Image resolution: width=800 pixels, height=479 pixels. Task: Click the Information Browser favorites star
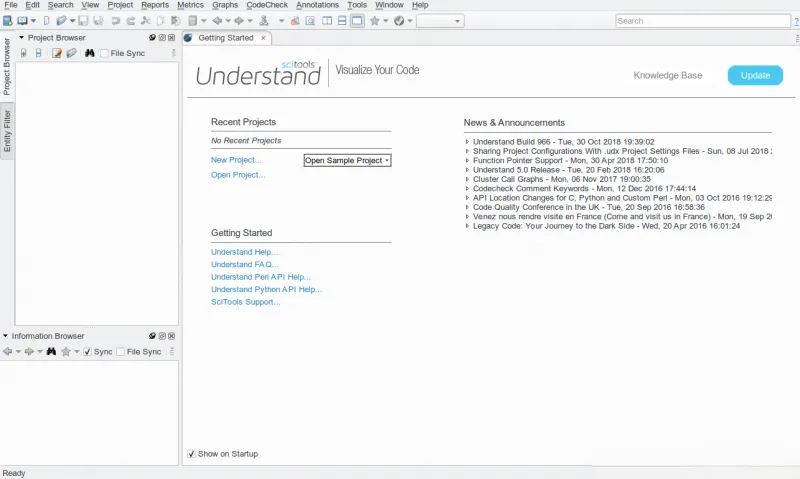pyautogui.click(x=66, y=351)
